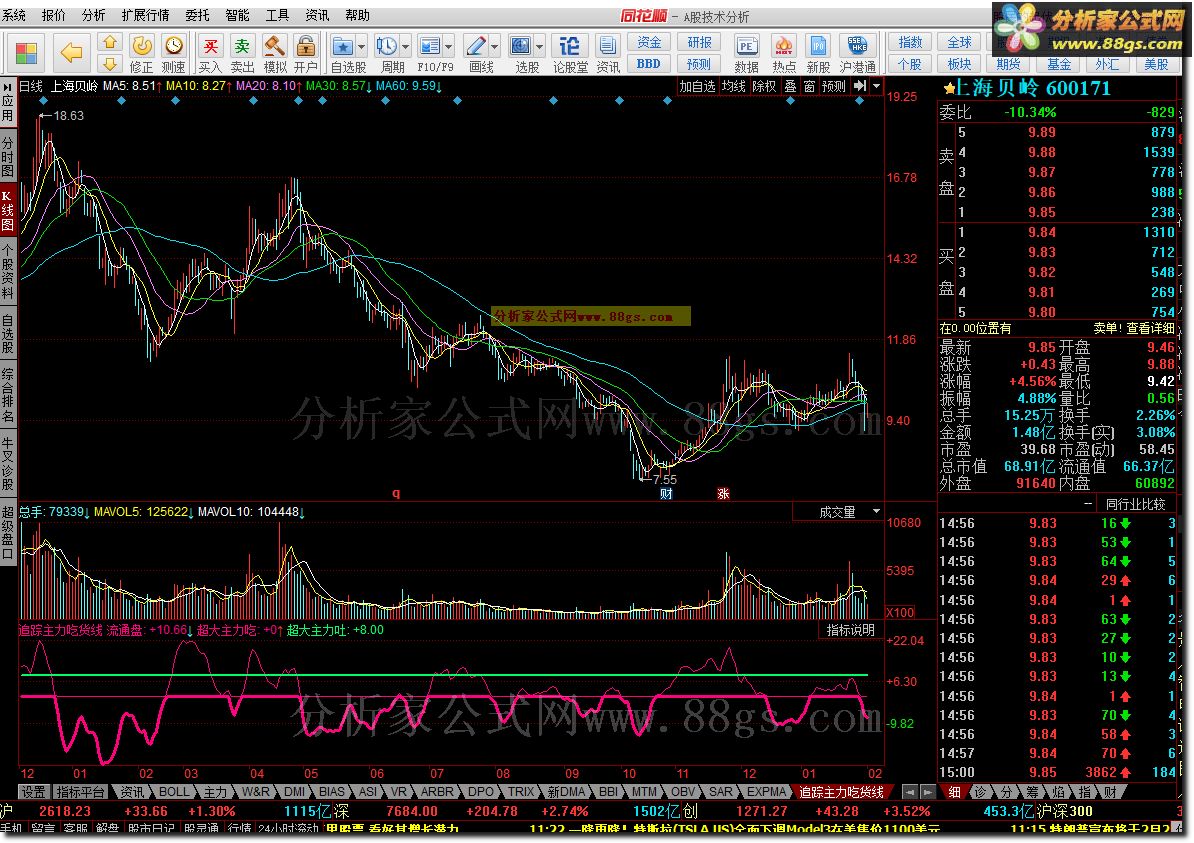The image size is (1194, 843).
Task: Expand the 自选股 dropdown arrow
Action: [361, 46]
